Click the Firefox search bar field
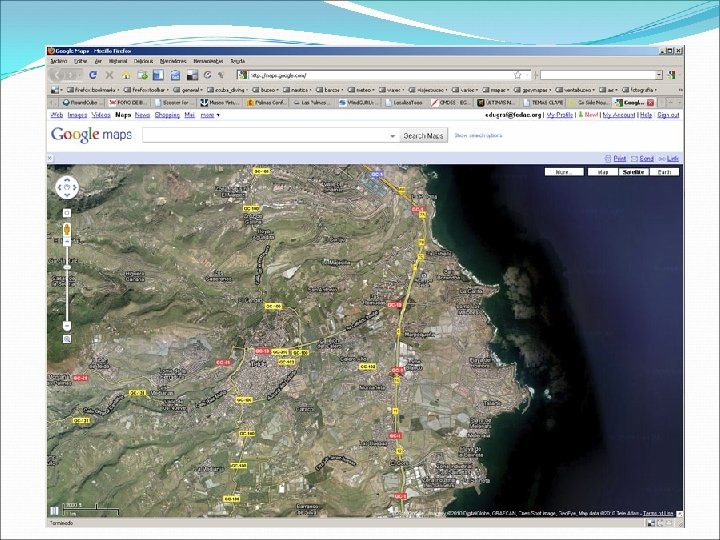 click(598, 75)
